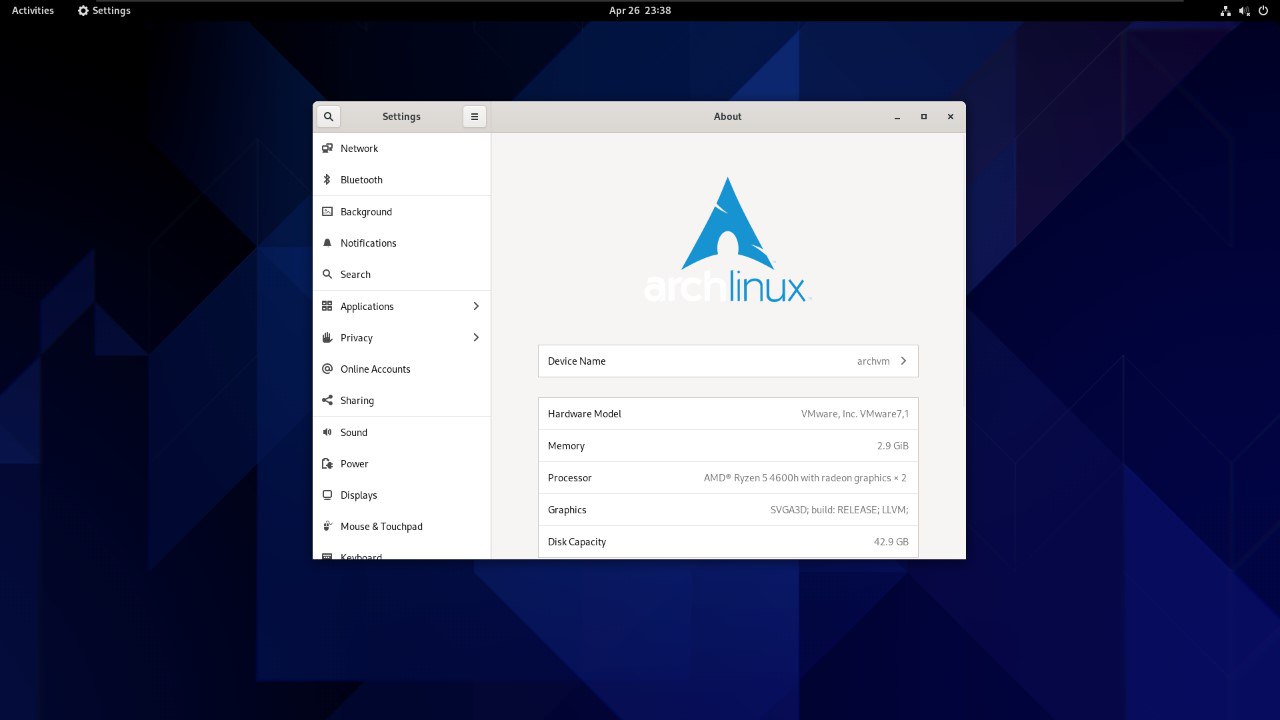Click the Network sidebar icon
Viewport: 1280px width, 720px height.
327,148
